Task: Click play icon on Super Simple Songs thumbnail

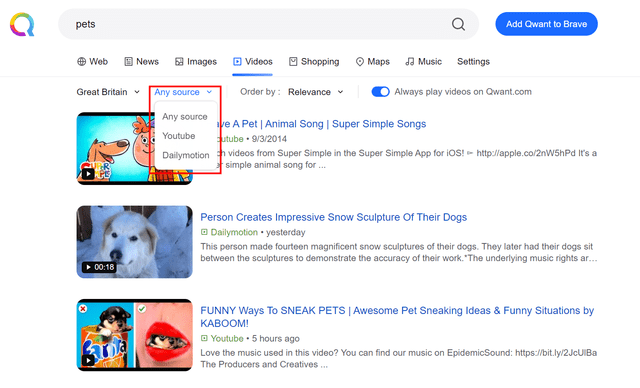Action: 88,174
